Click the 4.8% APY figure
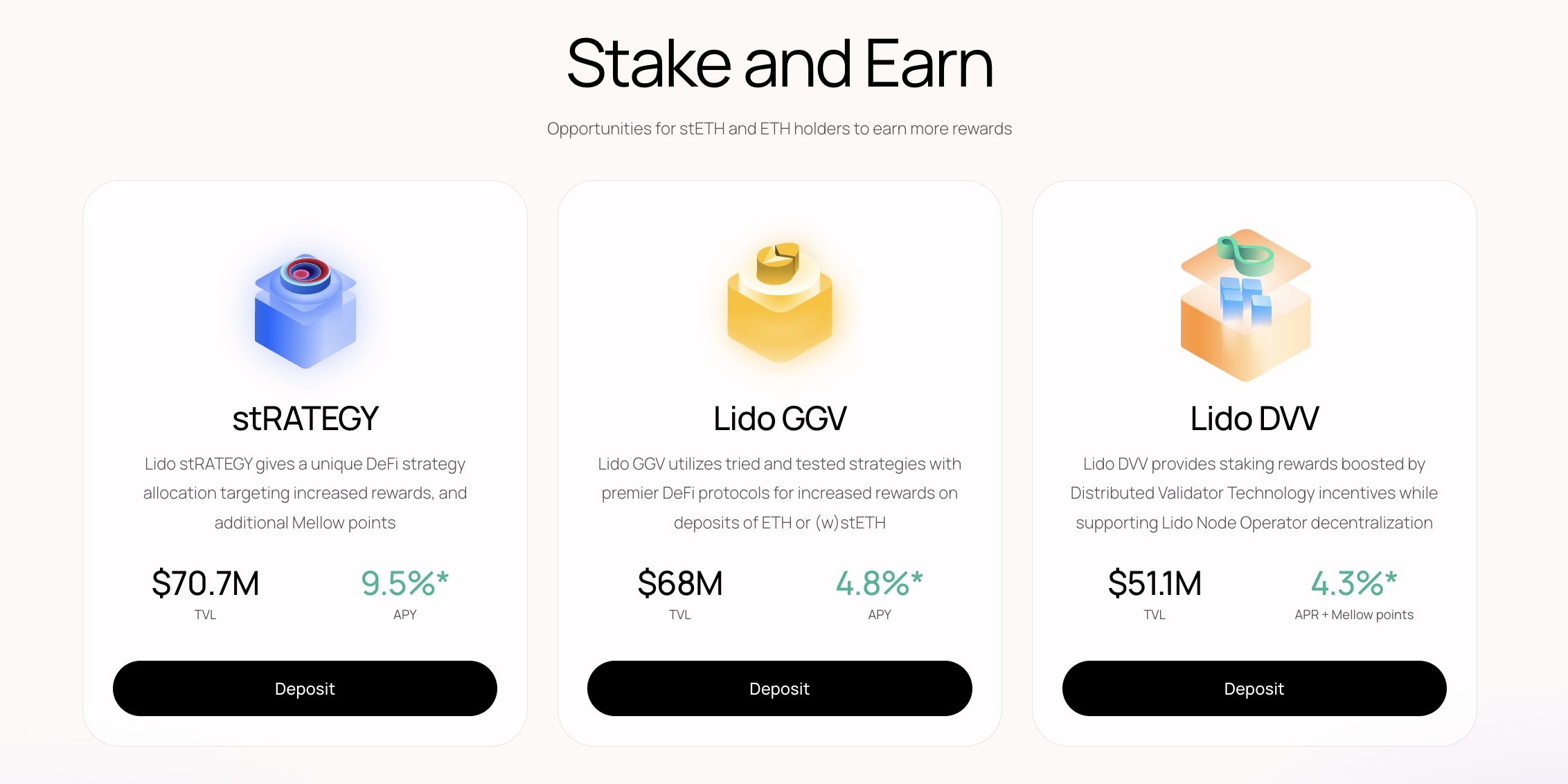Screen dimensions: 1568x784 [879, 583]
